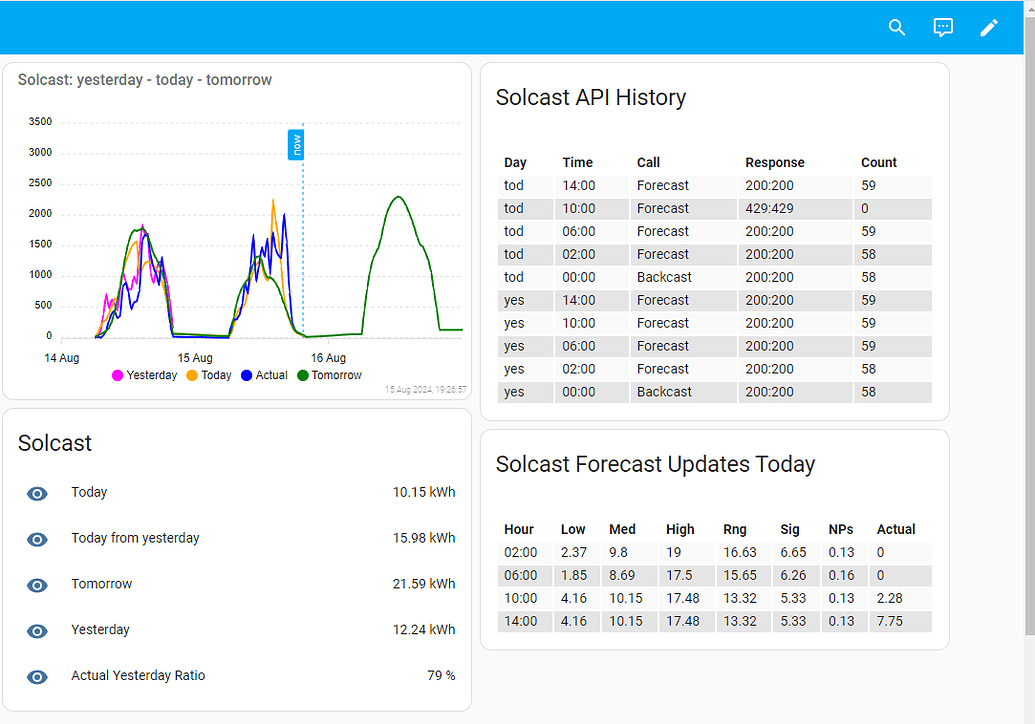Open the search in the header
This screenshot has width=1035, height=724.
point(897,27)
